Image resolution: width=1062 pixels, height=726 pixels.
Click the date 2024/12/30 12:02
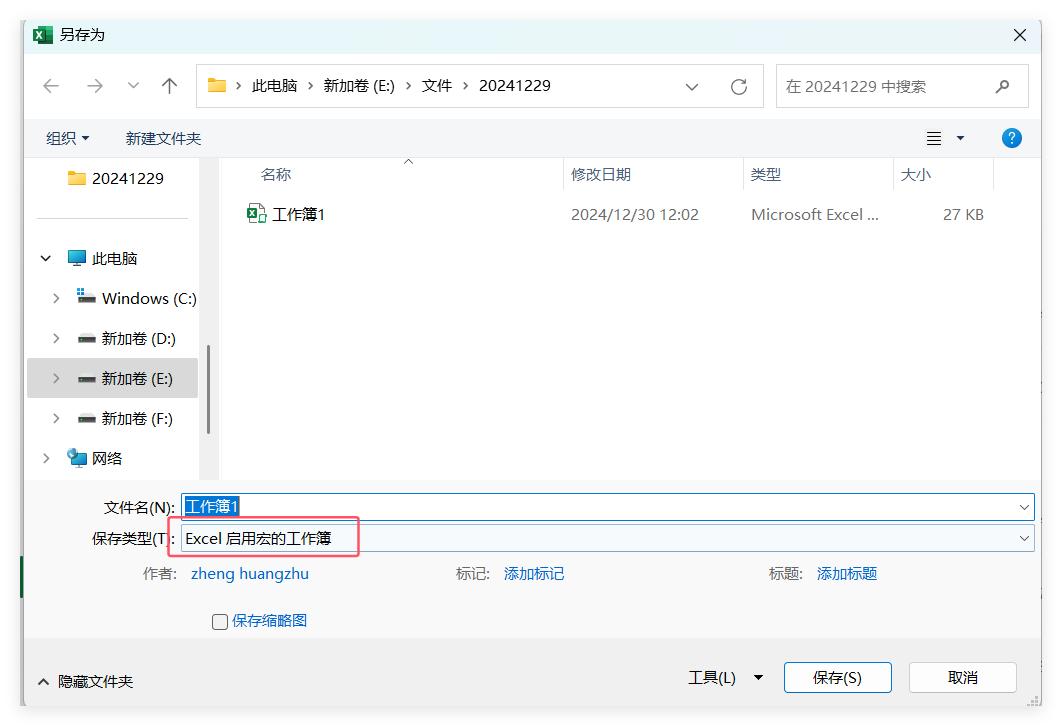tap(635, 214)
